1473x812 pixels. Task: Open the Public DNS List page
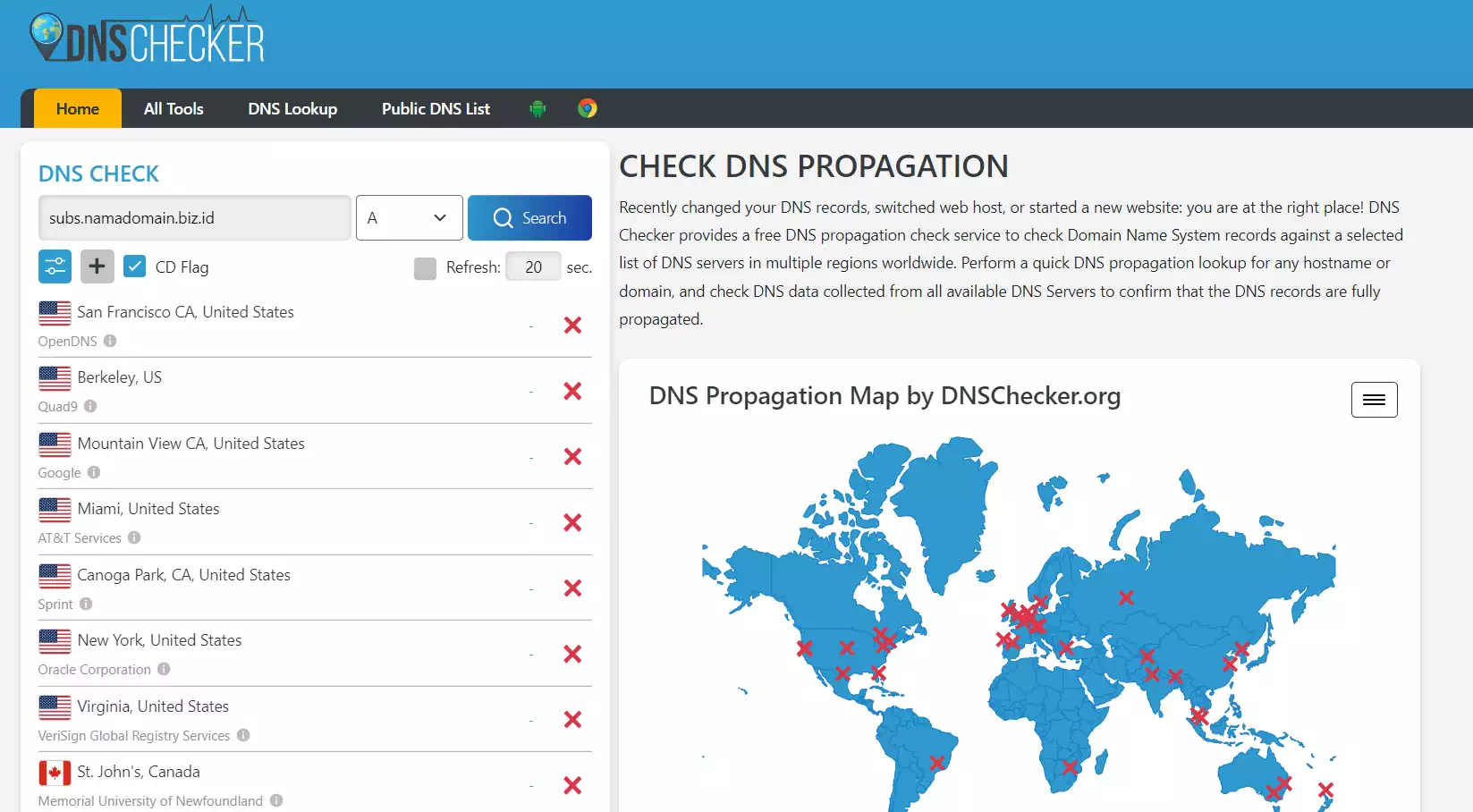(436, 108)
